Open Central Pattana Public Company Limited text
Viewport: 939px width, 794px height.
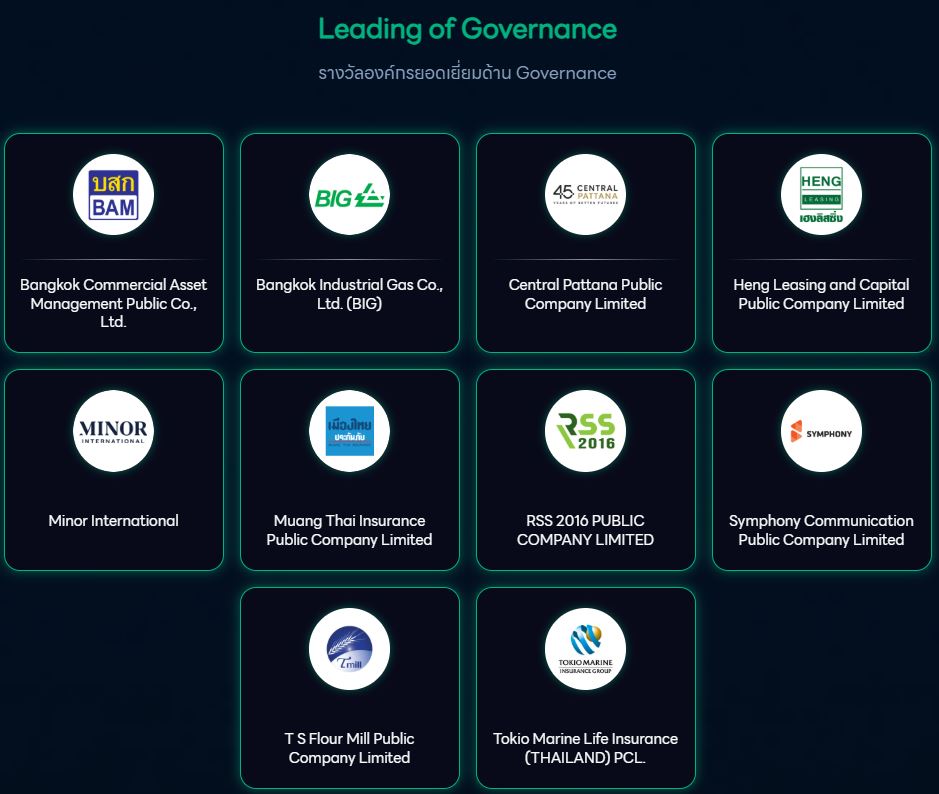tap(585, 294)
